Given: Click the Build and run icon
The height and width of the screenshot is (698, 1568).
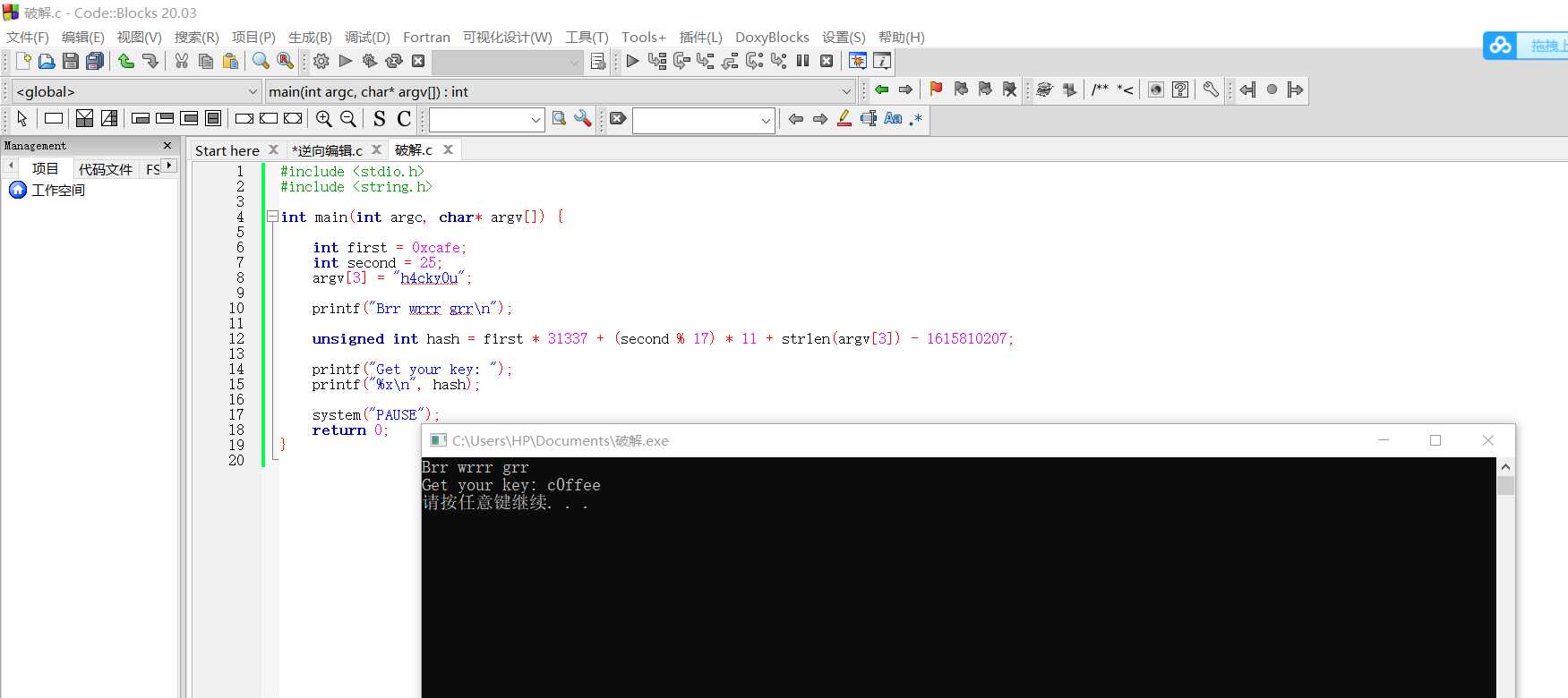Looking at the screenshot, I should pos(370,61).
